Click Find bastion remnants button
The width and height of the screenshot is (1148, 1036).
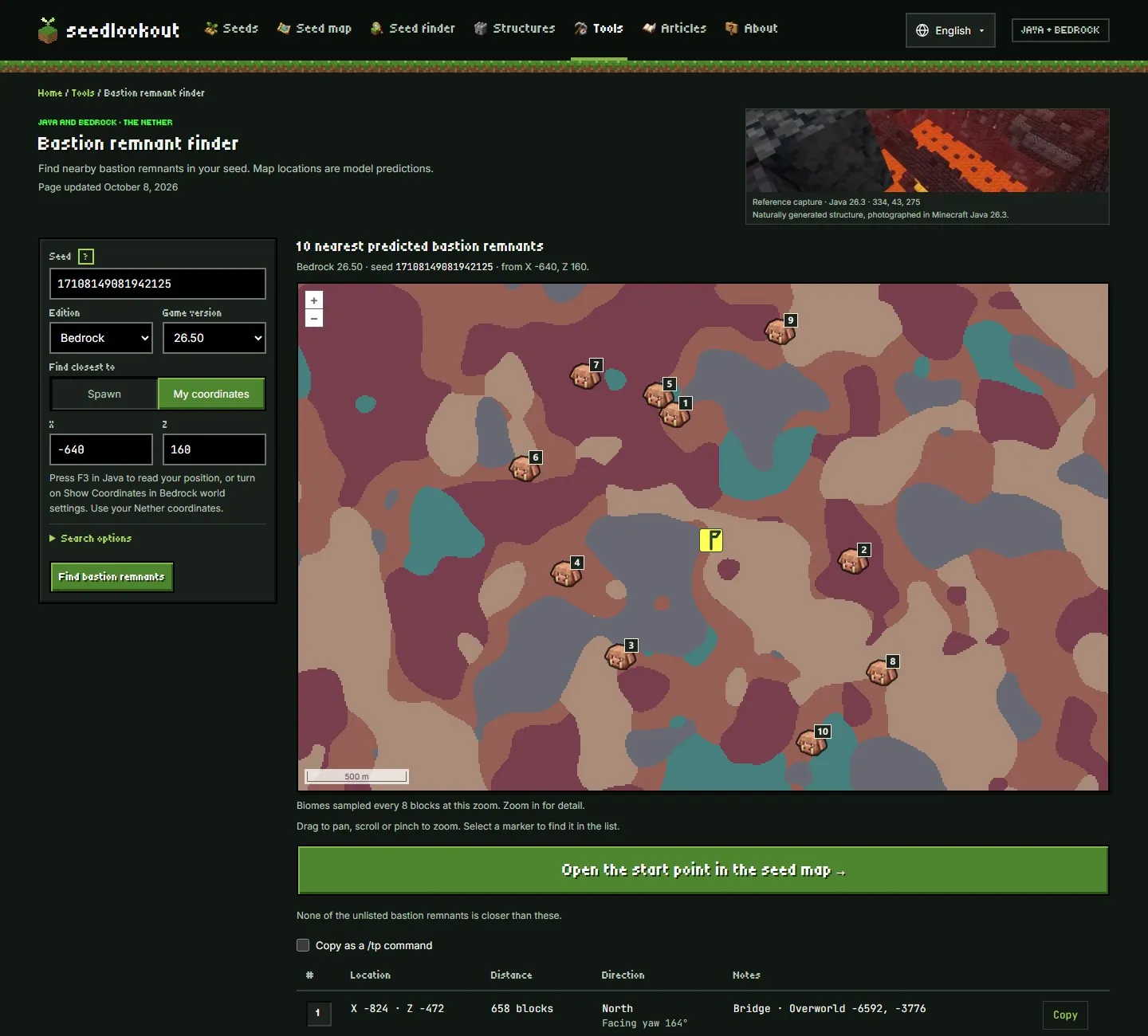(112, 577)
